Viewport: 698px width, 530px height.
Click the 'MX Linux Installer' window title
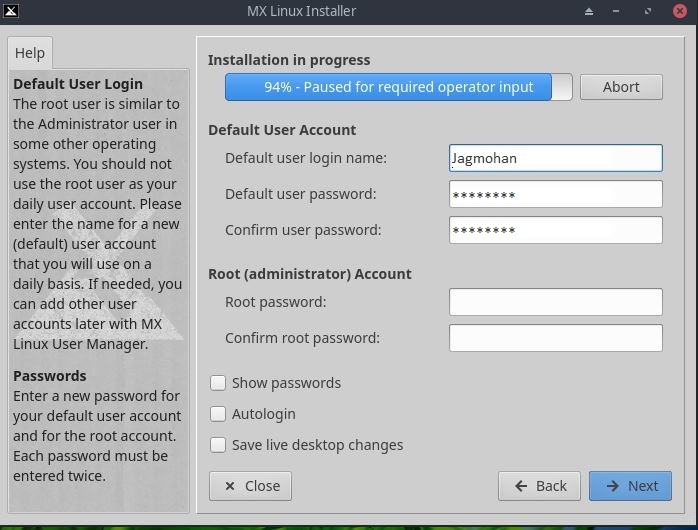[x=301, y=11]
